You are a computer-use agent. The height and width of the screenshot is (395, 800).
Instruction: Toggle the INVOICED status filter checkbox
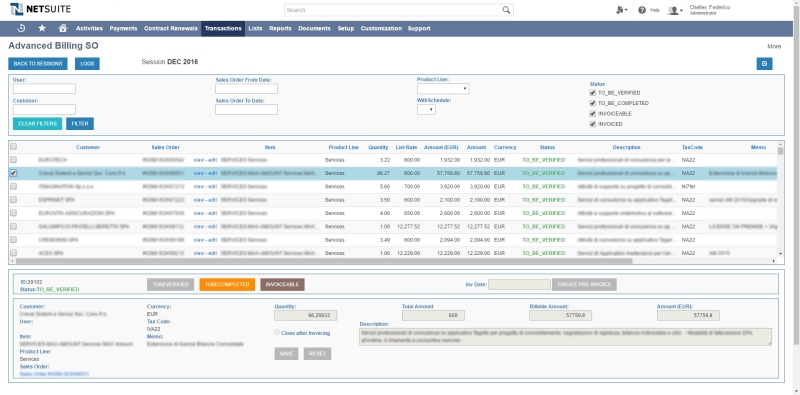click(592, 124)
